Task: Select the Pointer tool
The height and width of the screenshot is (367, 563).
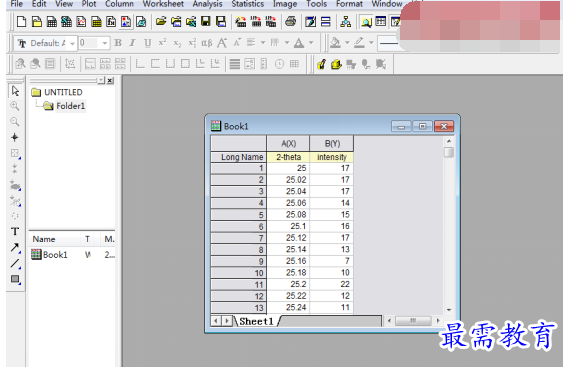Action: [15, 91]
